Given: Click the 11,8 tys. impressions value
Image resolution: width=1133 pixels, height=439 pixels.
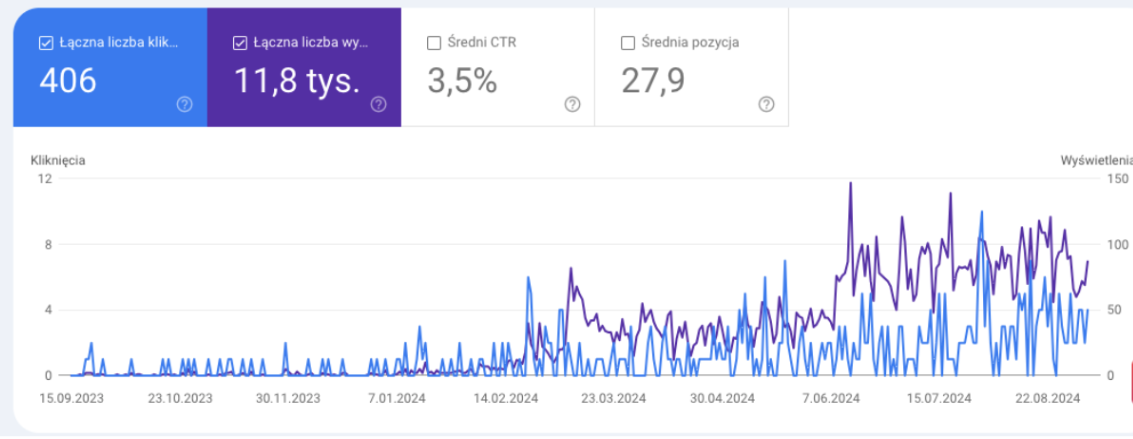Looking at the screenshot, I should pos(297,81).
